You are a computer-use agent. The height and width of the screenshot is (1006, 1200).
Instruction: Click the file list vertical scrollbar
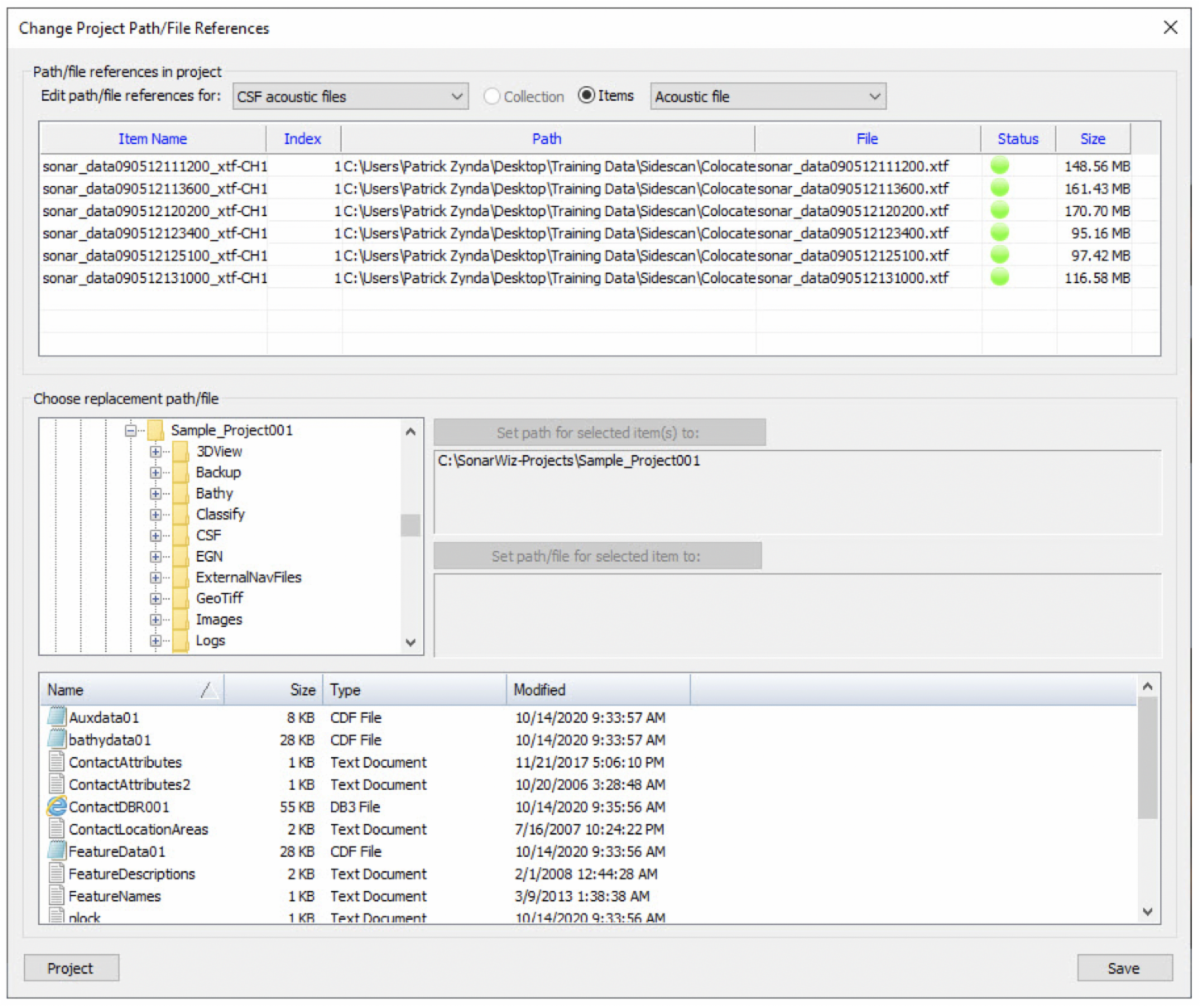(1147, 760)
